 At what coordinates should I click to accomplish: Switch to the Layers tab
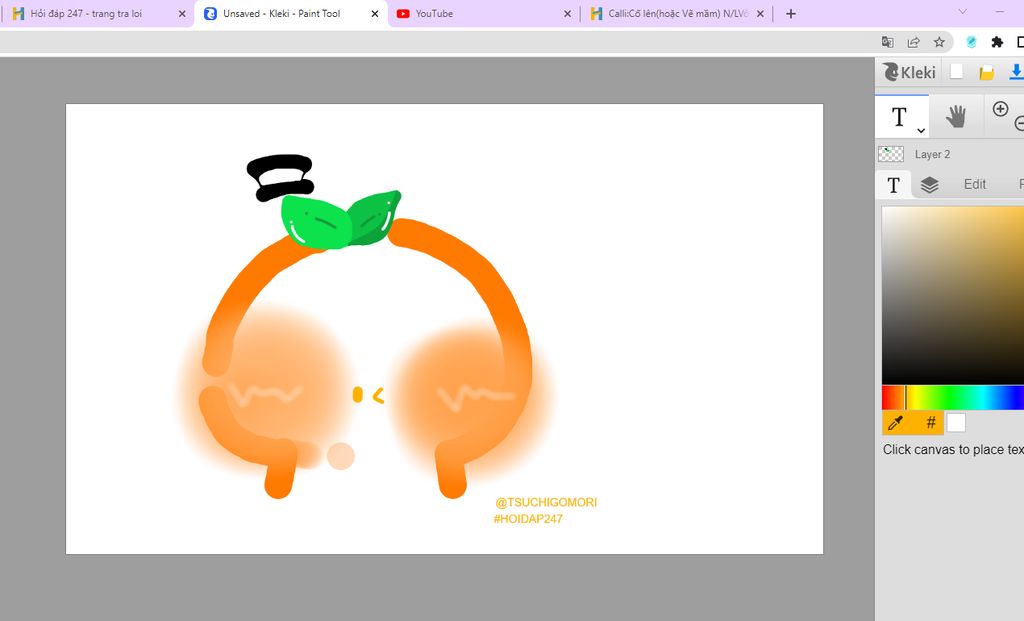[x=929, y=185]
